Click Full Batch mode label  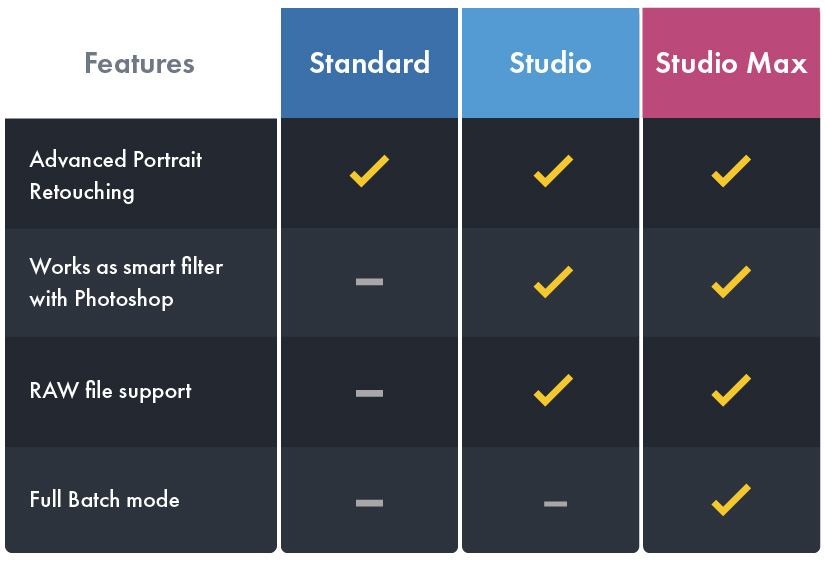104,499
